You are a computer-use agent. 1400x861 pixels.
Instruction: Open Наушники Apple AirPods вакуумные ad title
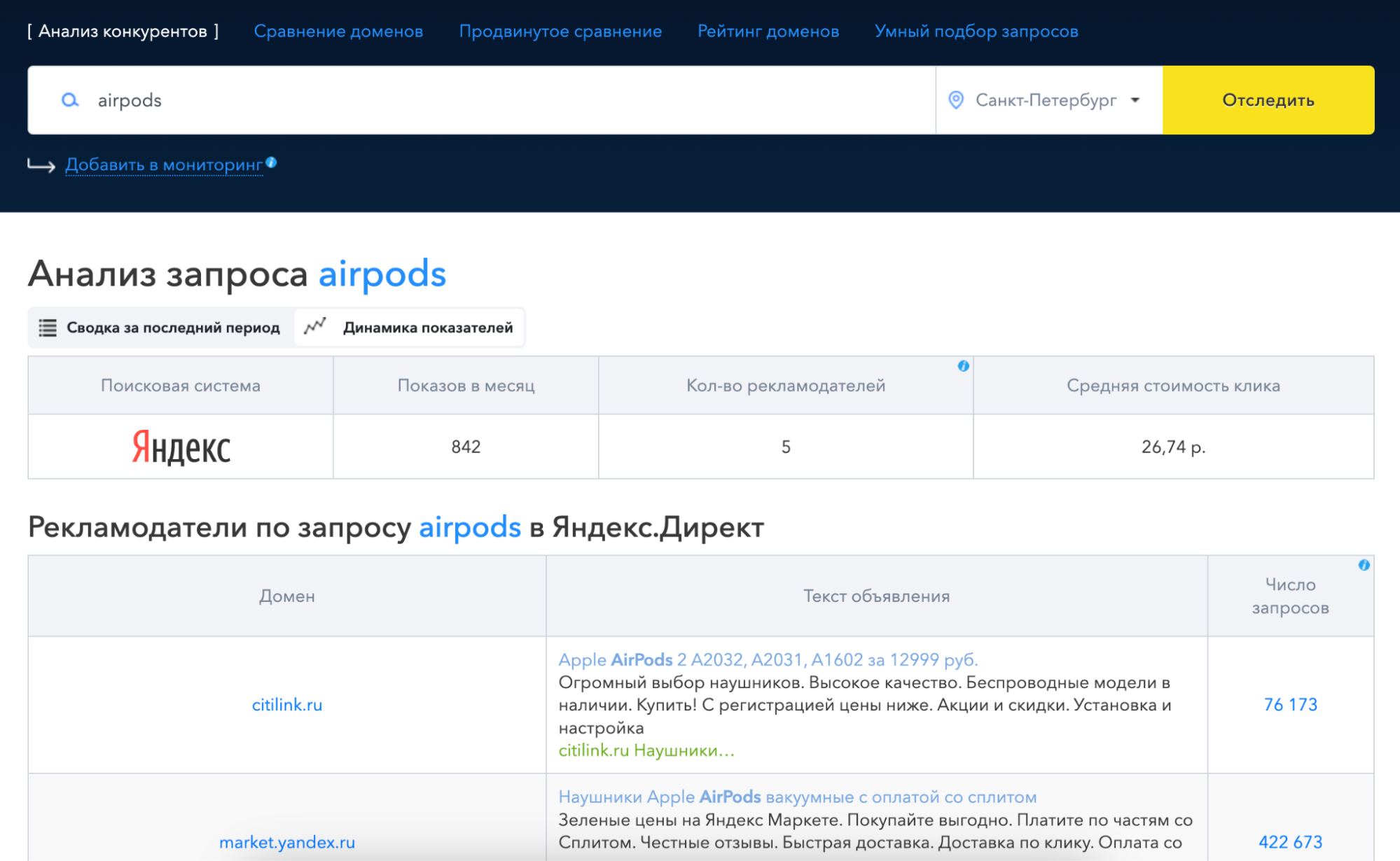pos(798,797)
